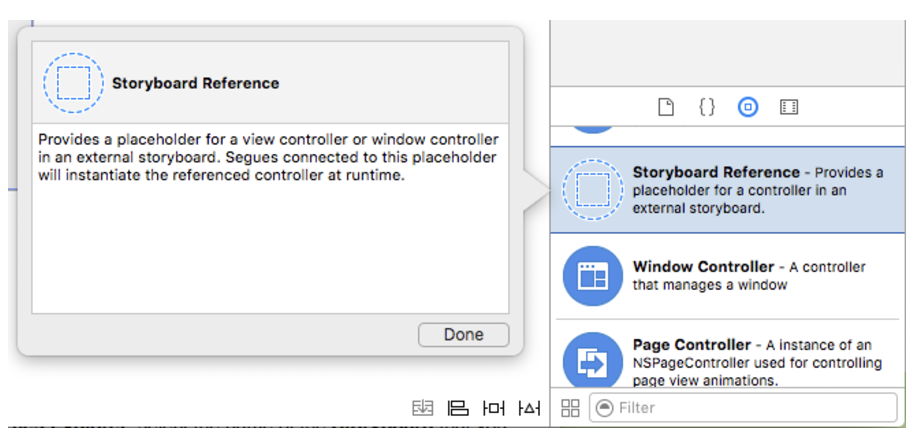
Task: Open the Align constraints menu
Action: (458, 407)
